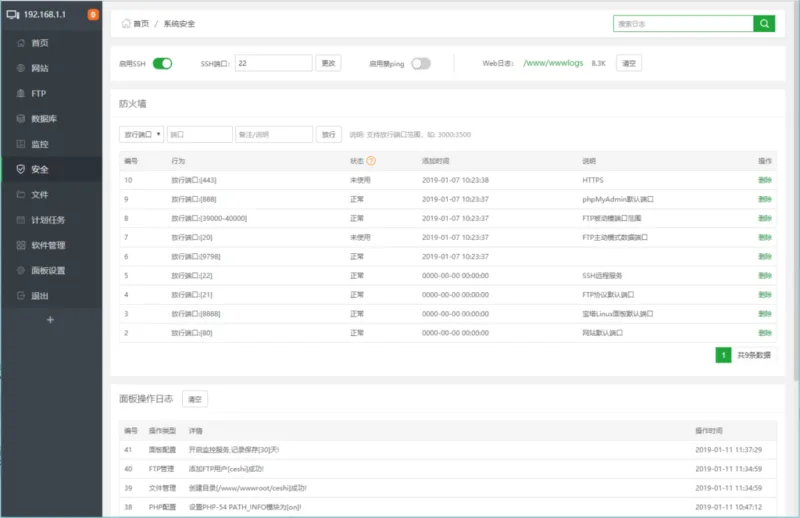The height and width of the screenshot is (518, 800).
Task: Open 面板设置 in the sidebar
Action: click(48, 270)
